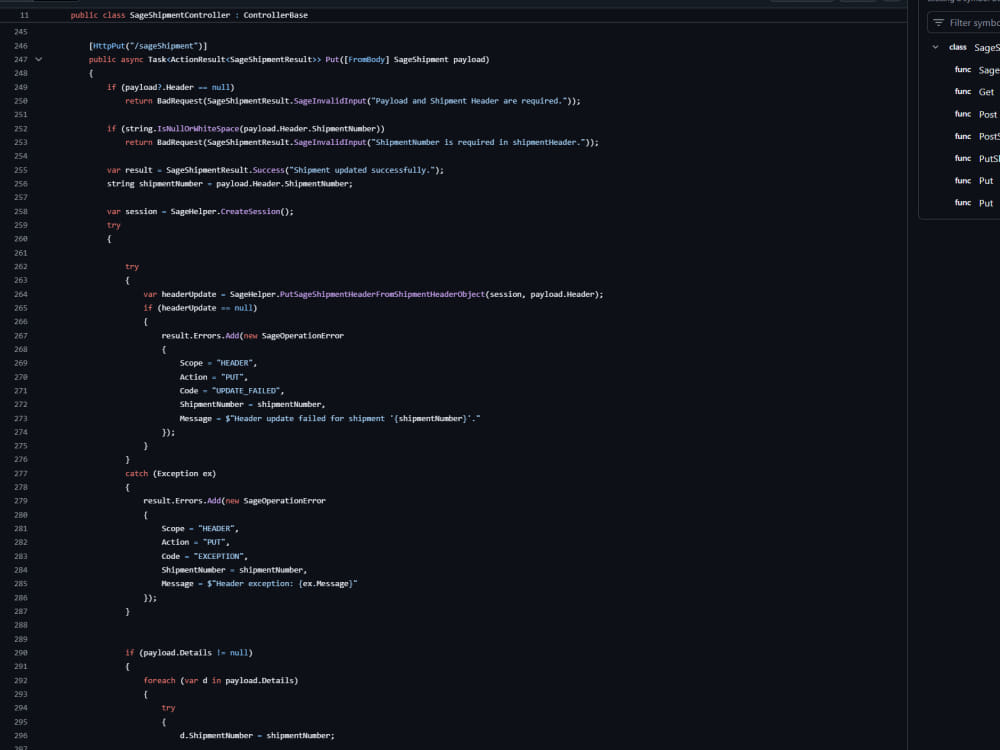Collapse the class SageS symbol tree

tap(935, 47)
